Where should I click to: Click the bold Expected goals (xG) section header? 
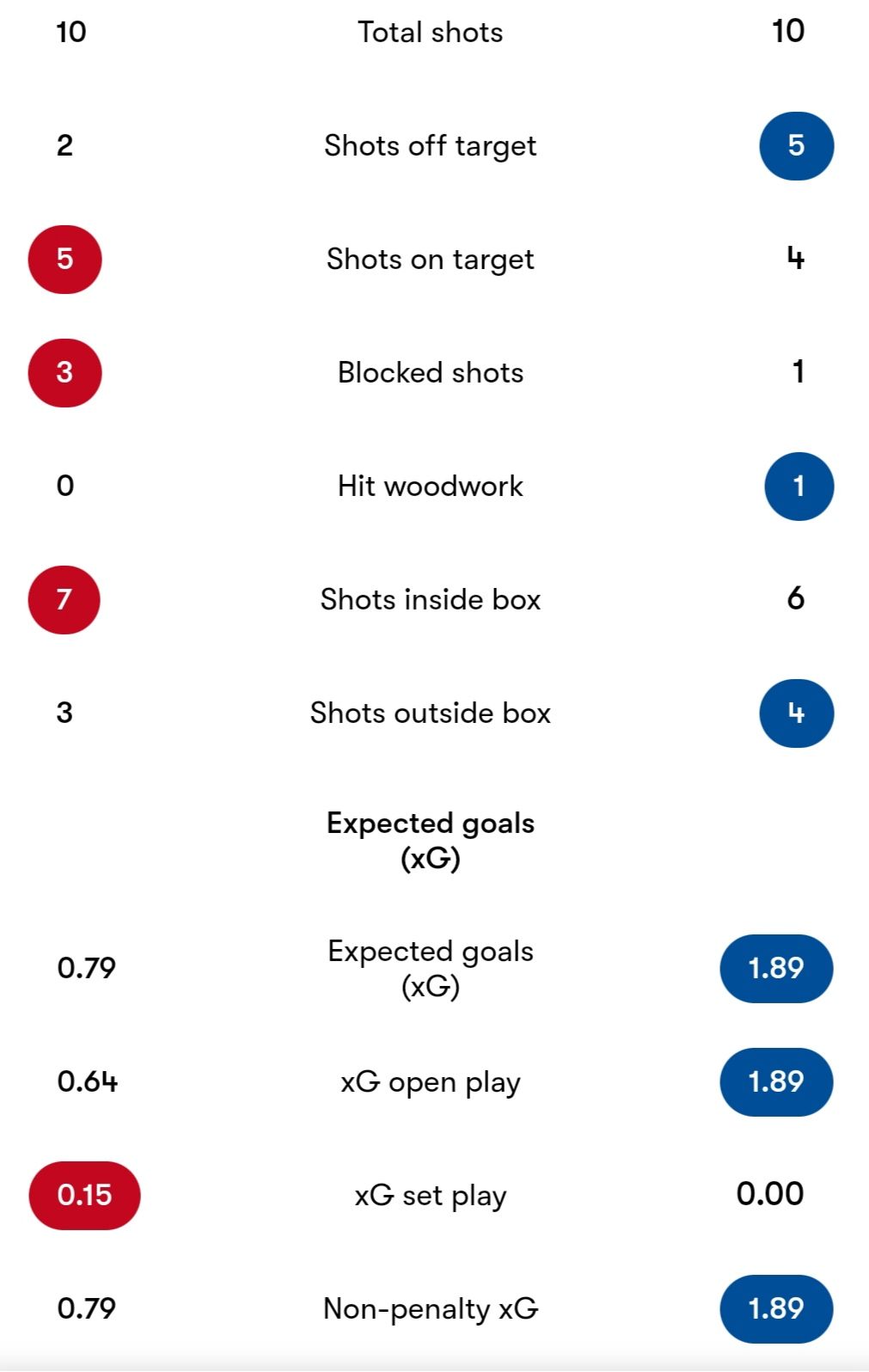tap(431, 841)
